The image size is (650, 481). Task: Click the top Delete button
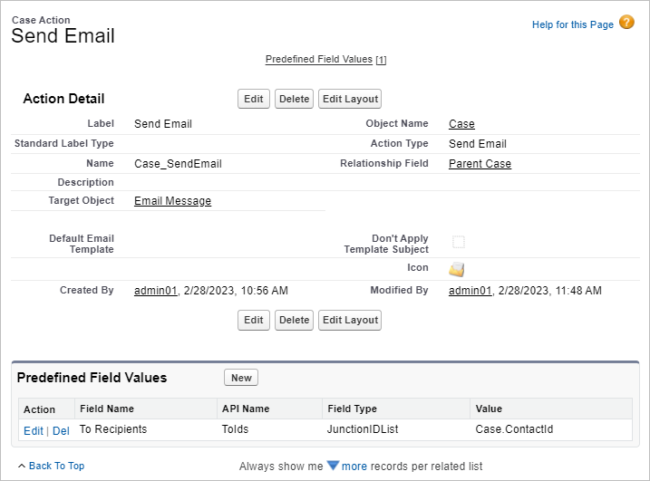point(294,99)
